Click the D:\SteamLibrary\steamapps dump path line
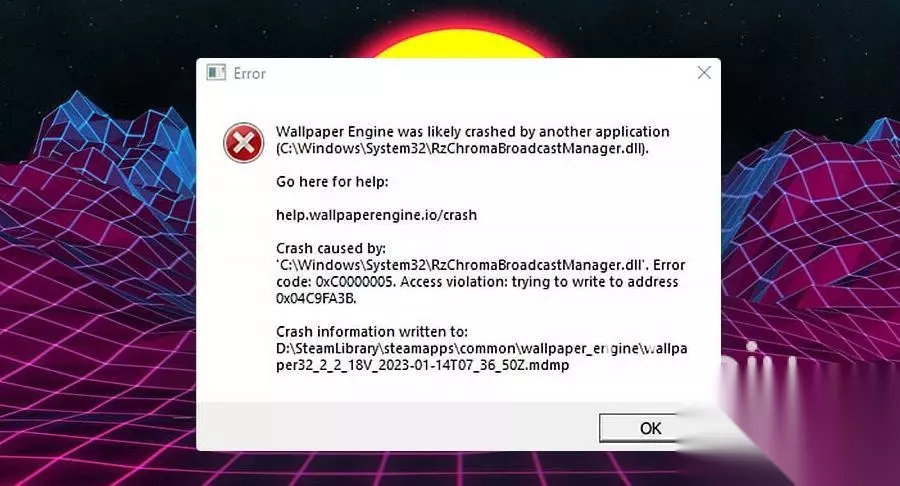This screenshot has height=486, width=900. 482,348
